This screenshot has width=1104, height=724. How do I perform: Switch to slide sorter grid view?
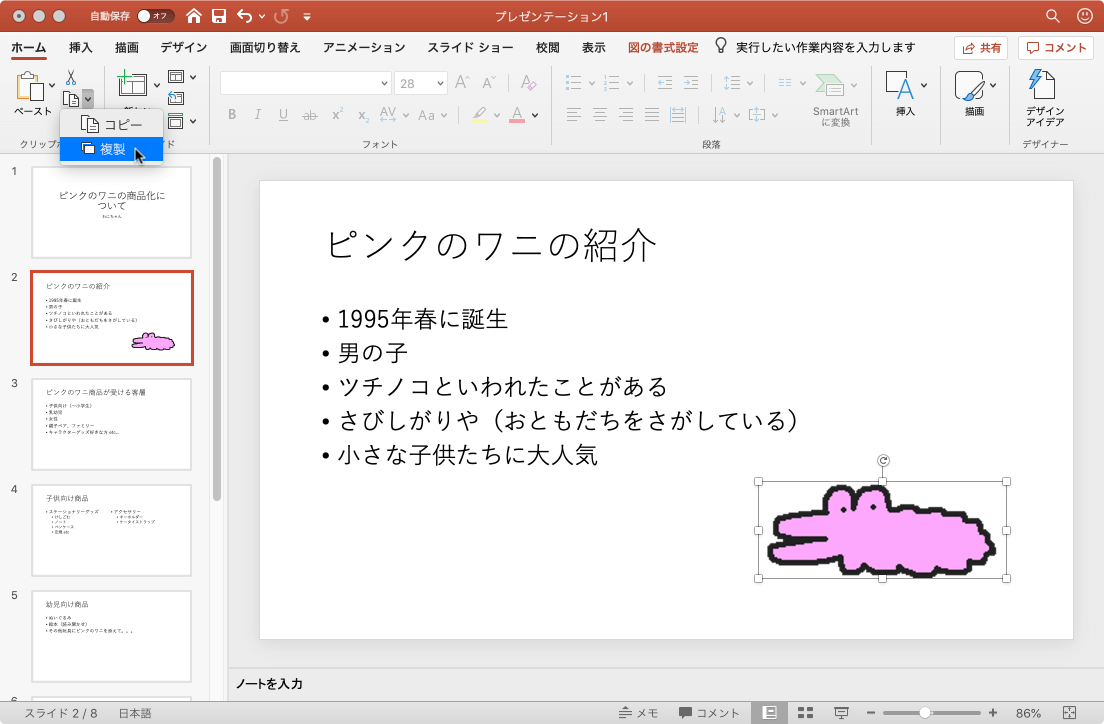[x=805, y=713]
